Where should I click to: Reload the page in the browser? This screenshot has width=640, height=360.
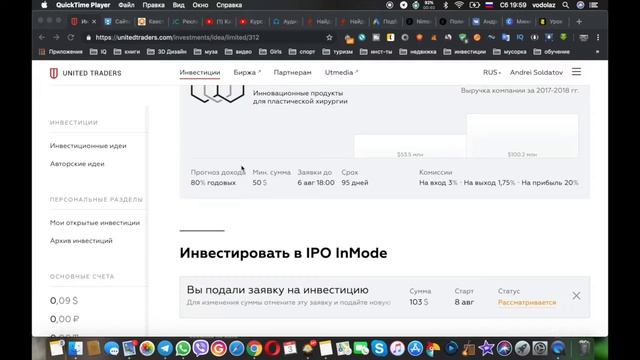point(71,37)
